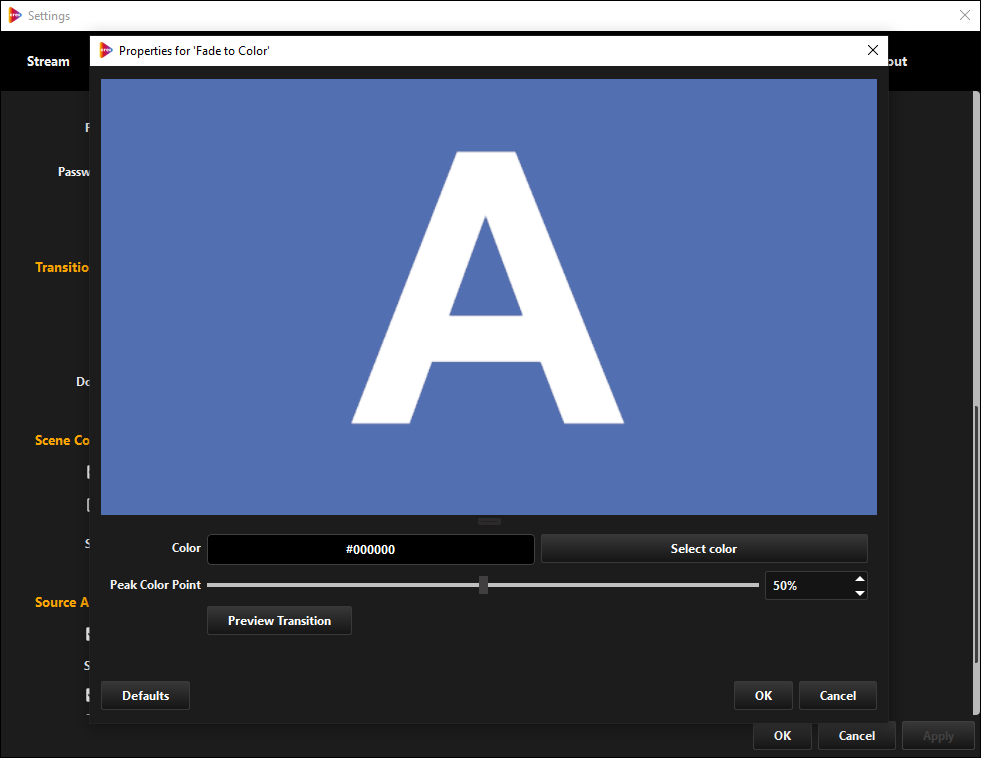
Task: Click the #000000 color field
Action: tap(370, 549)
